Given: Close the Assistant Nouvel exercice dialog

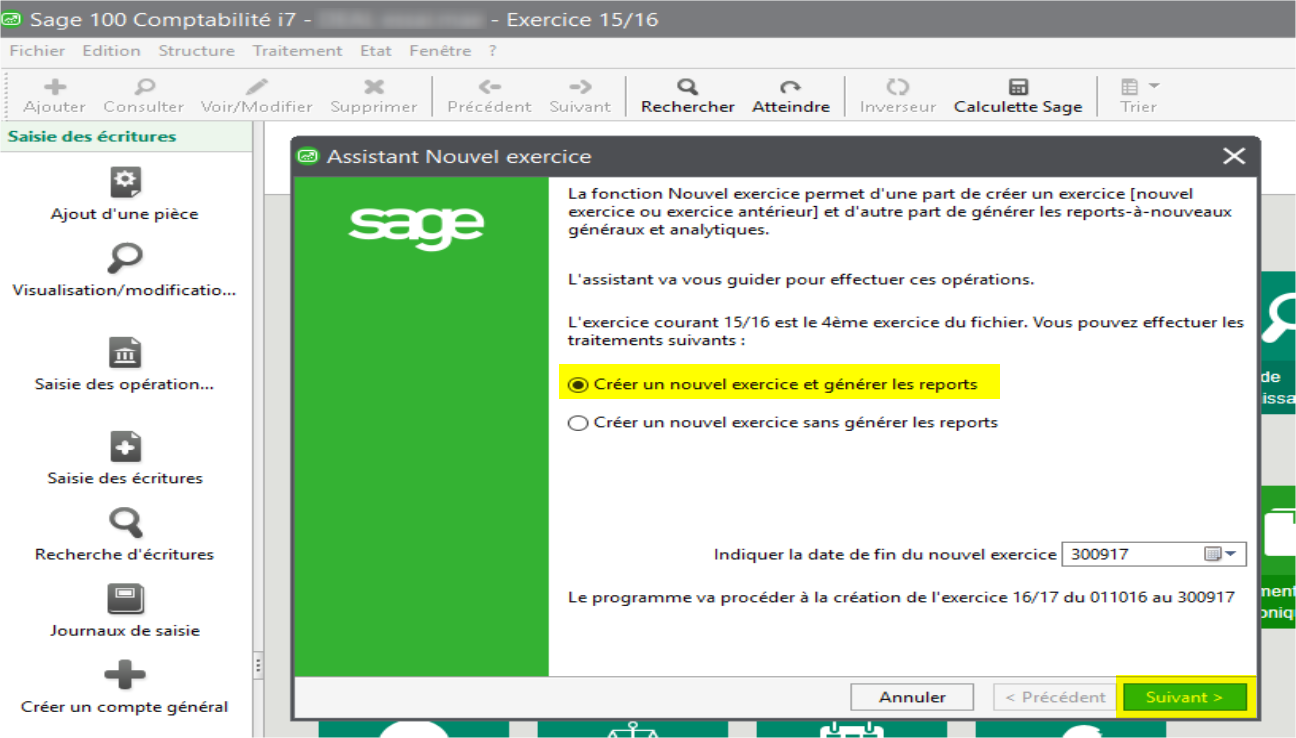Looking at the screenshot, I should tap(1234, 156).
